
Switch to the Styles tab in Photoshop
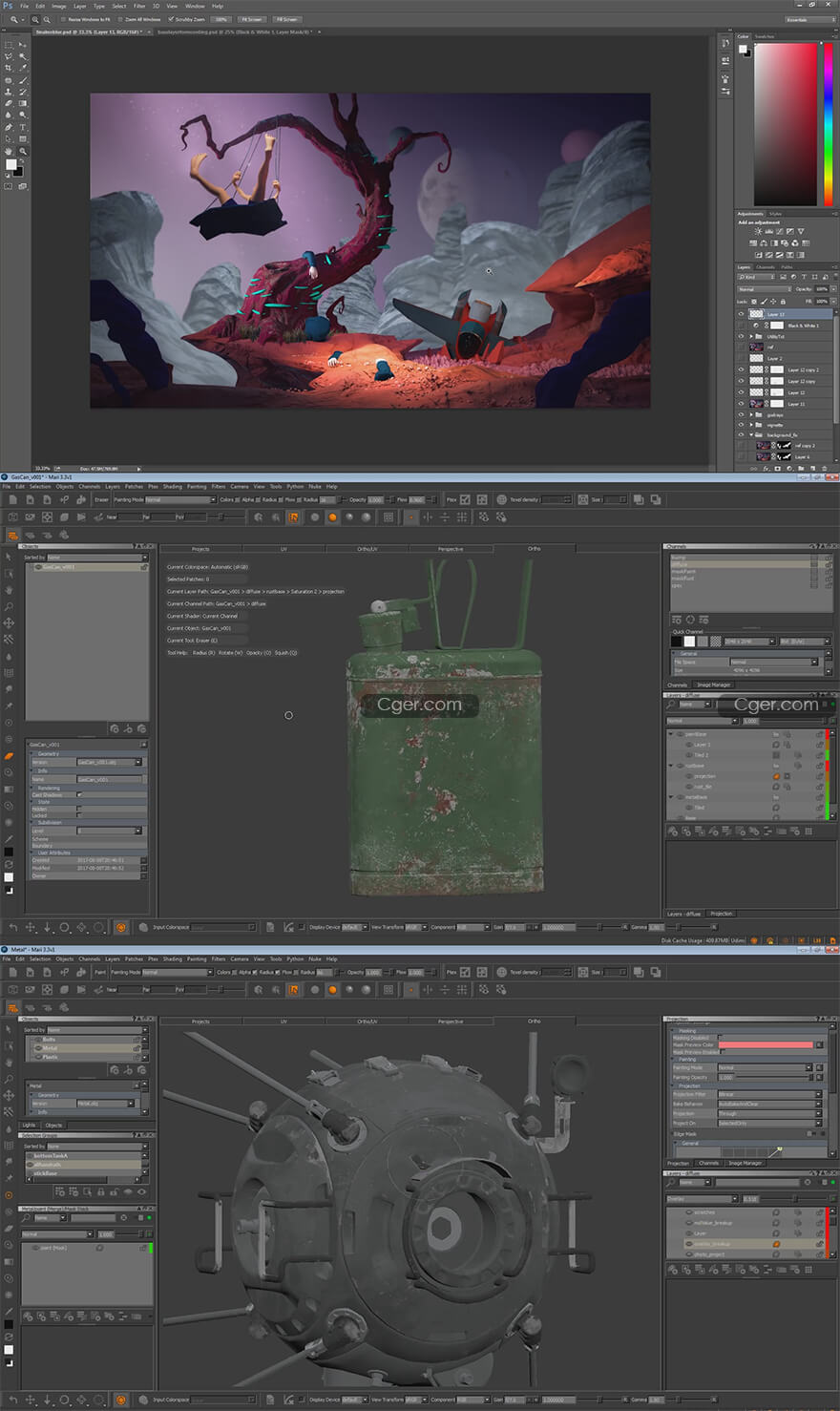775,214
